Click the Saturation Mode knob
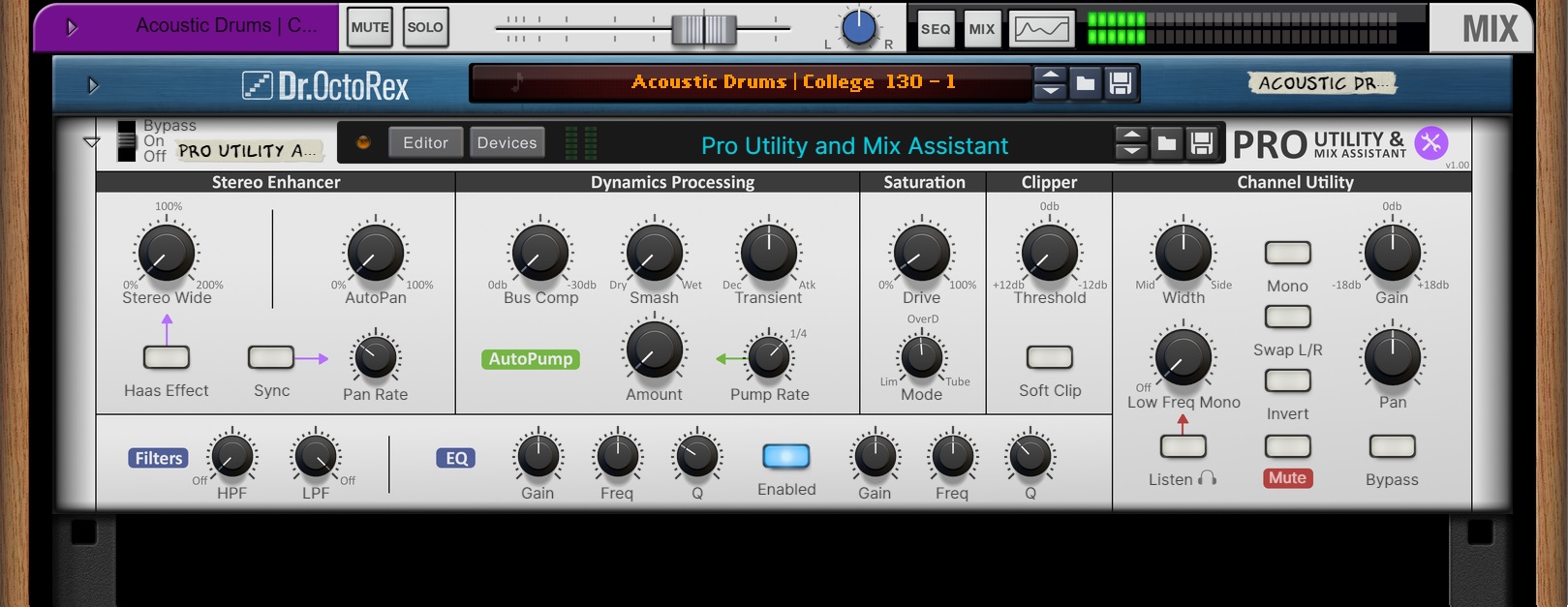This screenshot has height=607, width=1568. 922,356
